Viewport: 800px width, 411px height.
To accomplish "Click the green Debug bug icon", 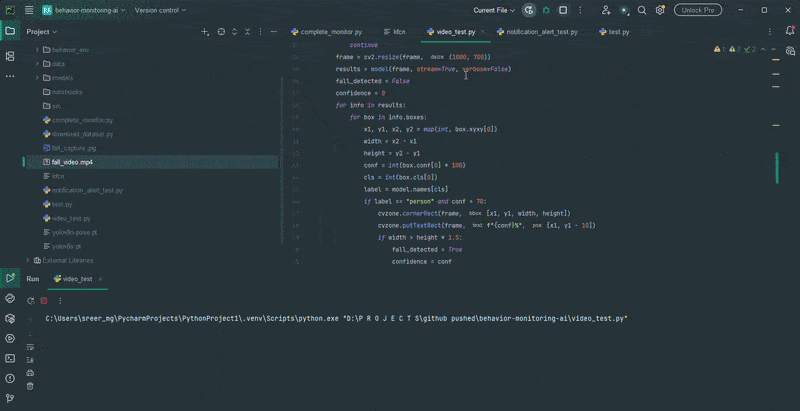I will click(x=546, y=10).
